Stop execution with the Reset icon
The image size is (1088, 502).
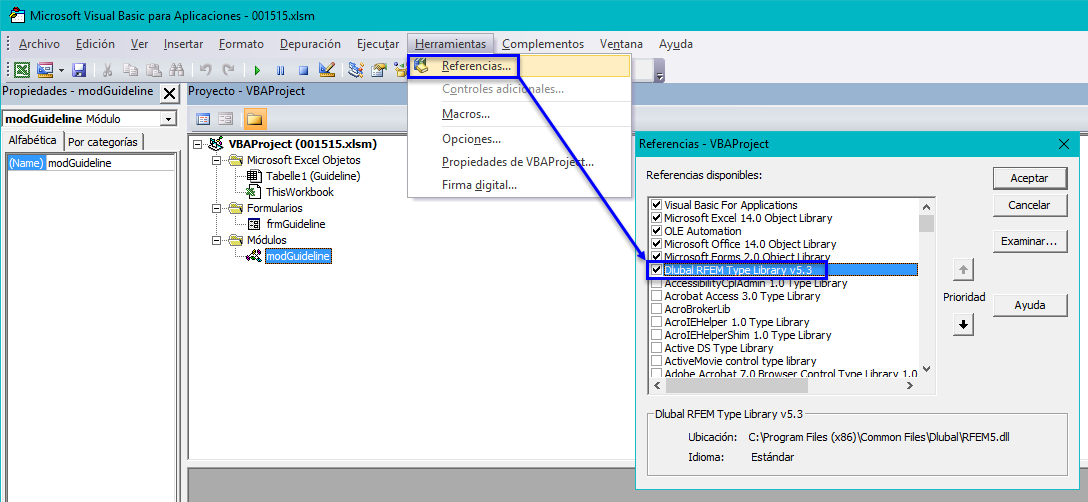pyautogui.click(x=303, y=70)
